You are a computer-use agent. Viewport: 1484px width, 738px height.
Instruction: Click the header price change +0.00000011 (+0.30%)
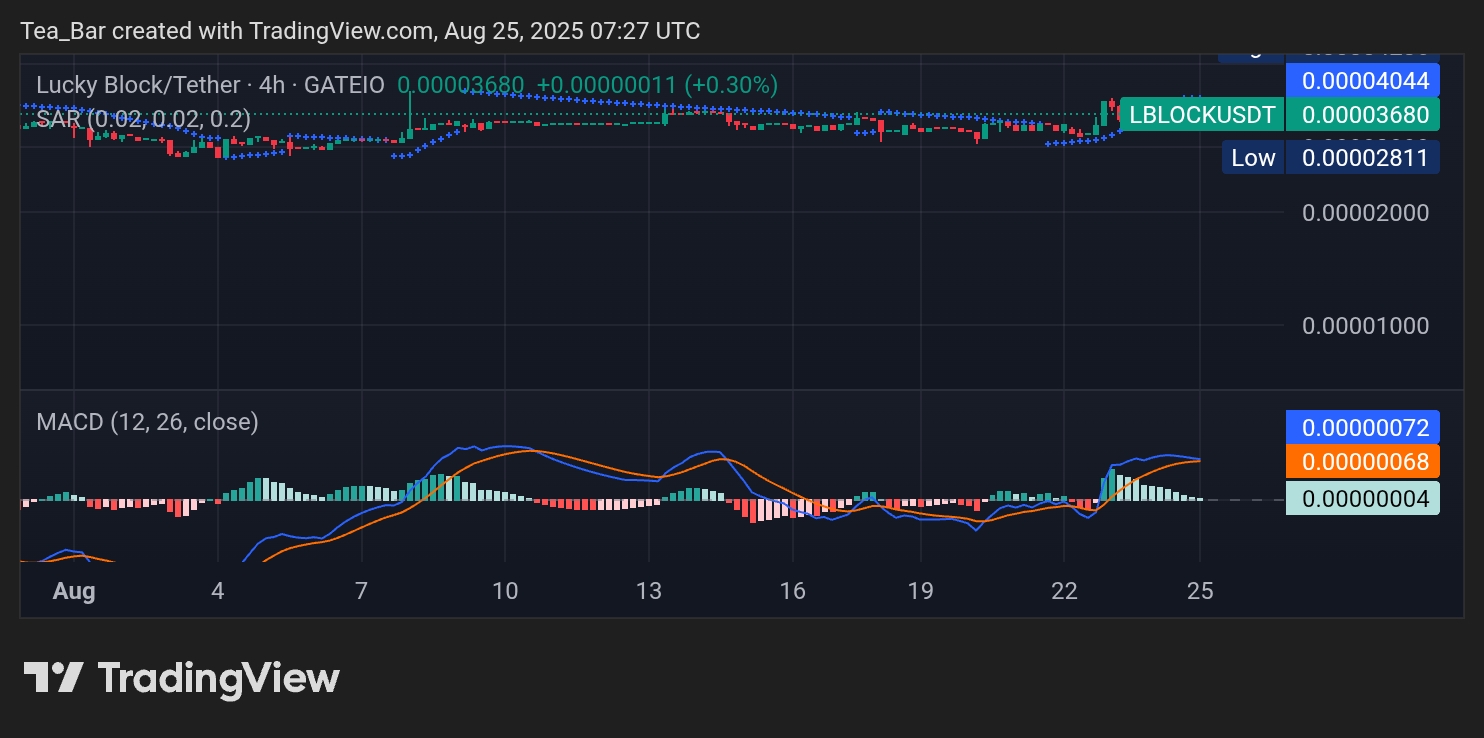coord(657,85)
